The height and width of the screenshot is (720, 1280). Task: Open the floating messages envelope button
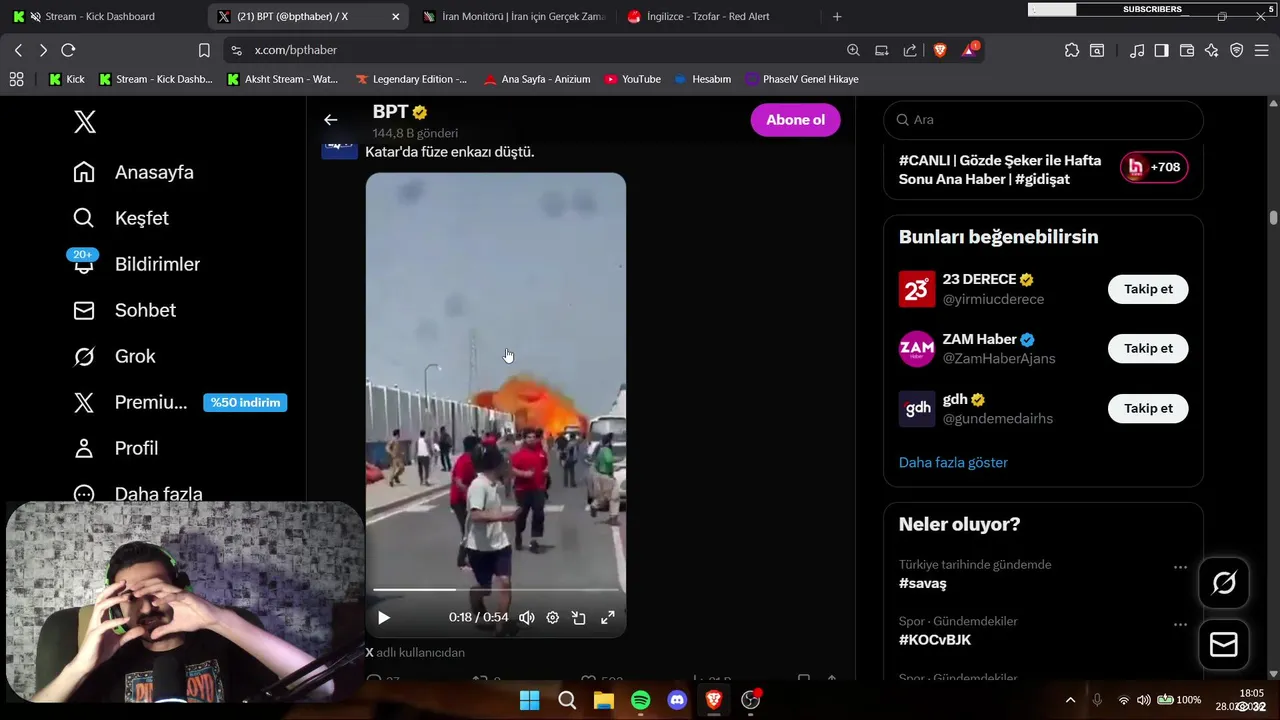1224,645
